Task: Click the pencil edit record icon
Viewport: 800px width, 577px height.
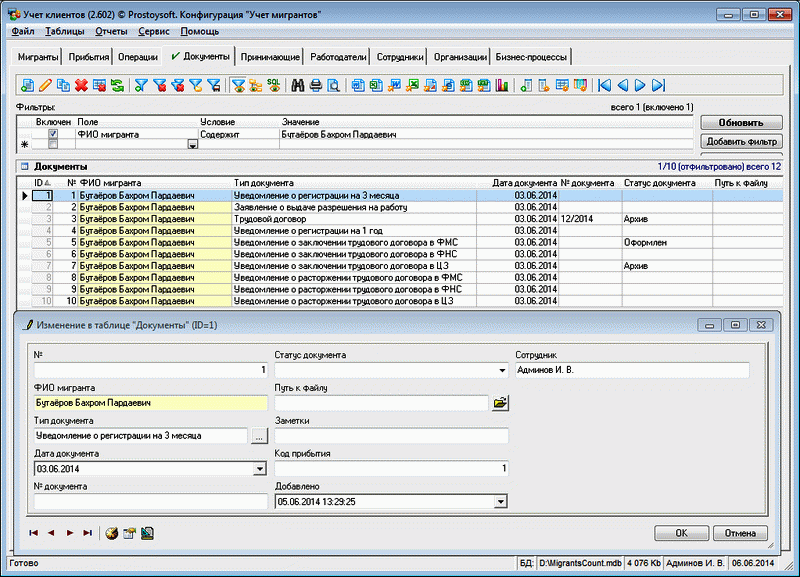Action: (x=45, y=86)
